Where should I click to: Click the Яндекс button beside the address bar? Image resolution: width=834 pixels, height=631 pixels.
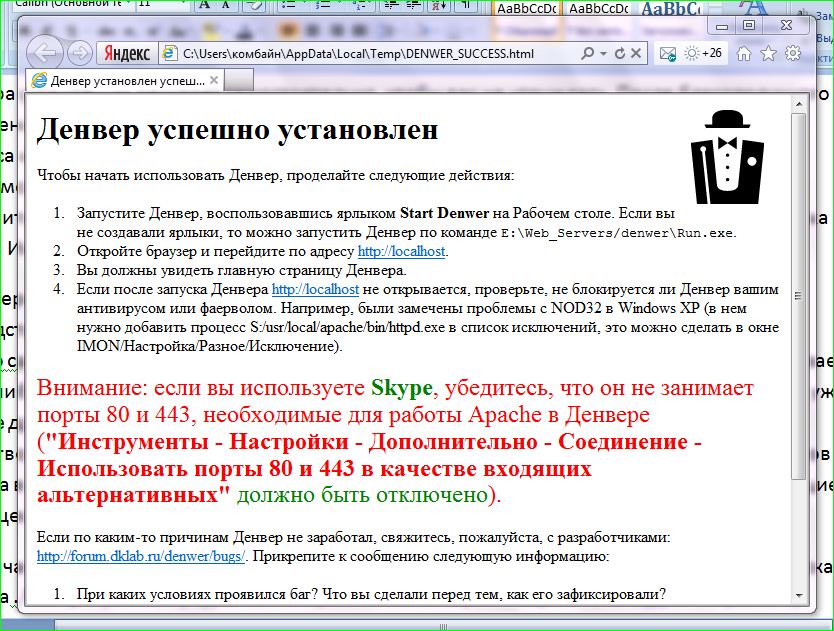pyautogui.click(x=127, y=53)
